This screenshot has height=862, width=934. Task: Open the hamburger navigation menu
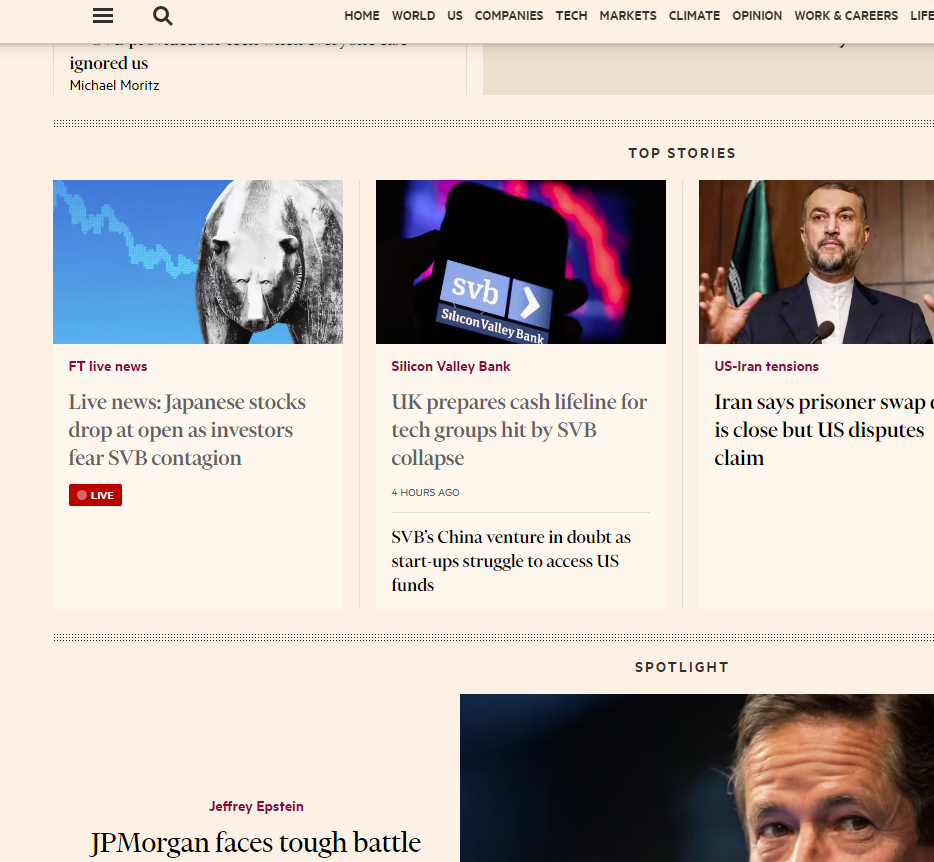pyautogui.click(x=103, y=15)
